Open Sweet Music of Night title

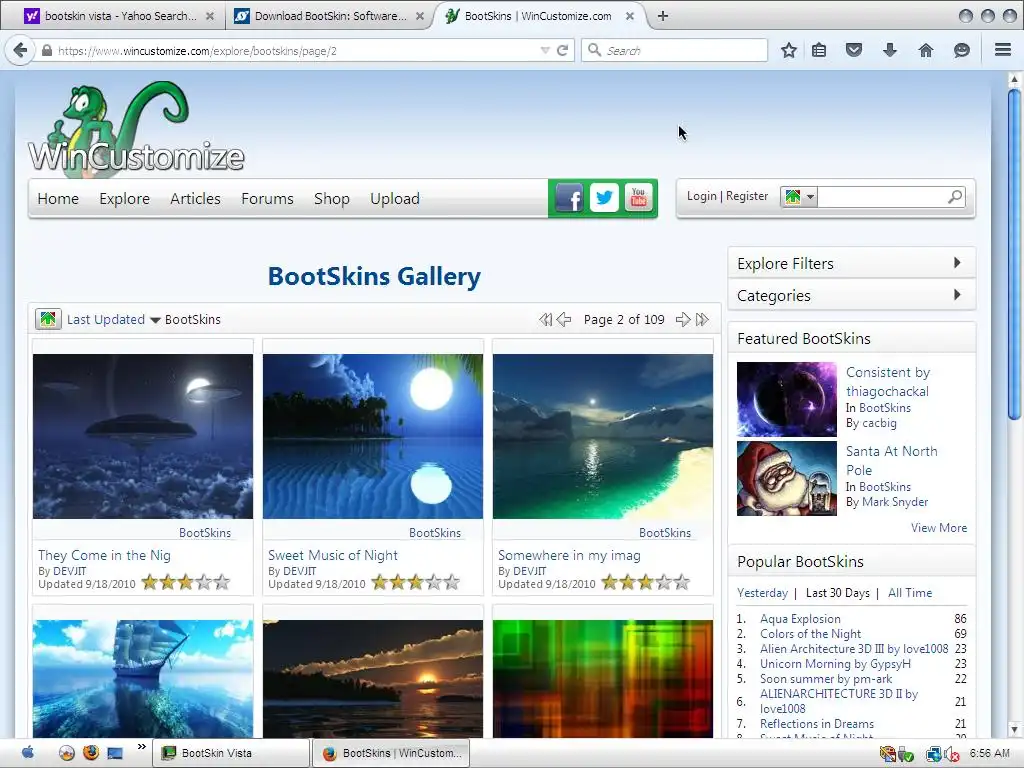[x=333, y=555]
